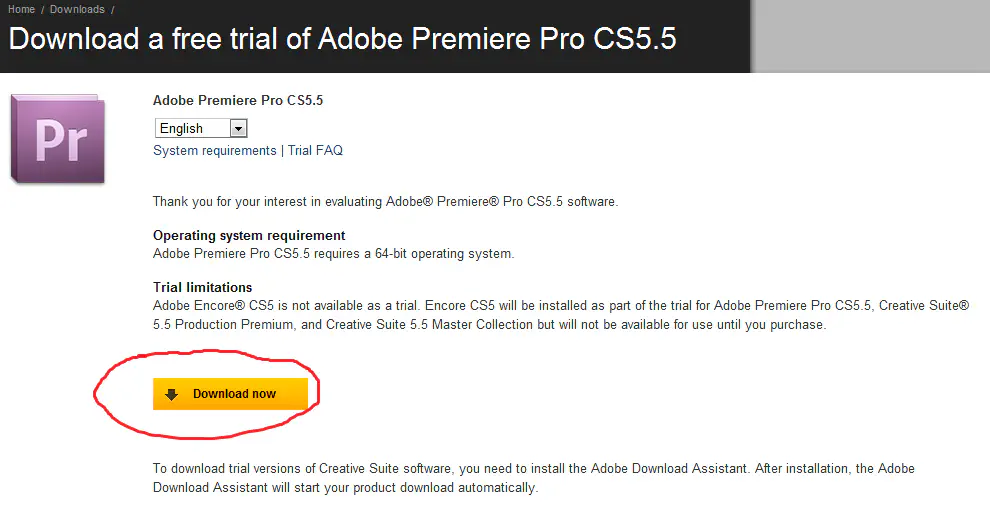Click the 'Operating system requirement' heading
This screenshot has width=990, height=515.
click(249, 236)
